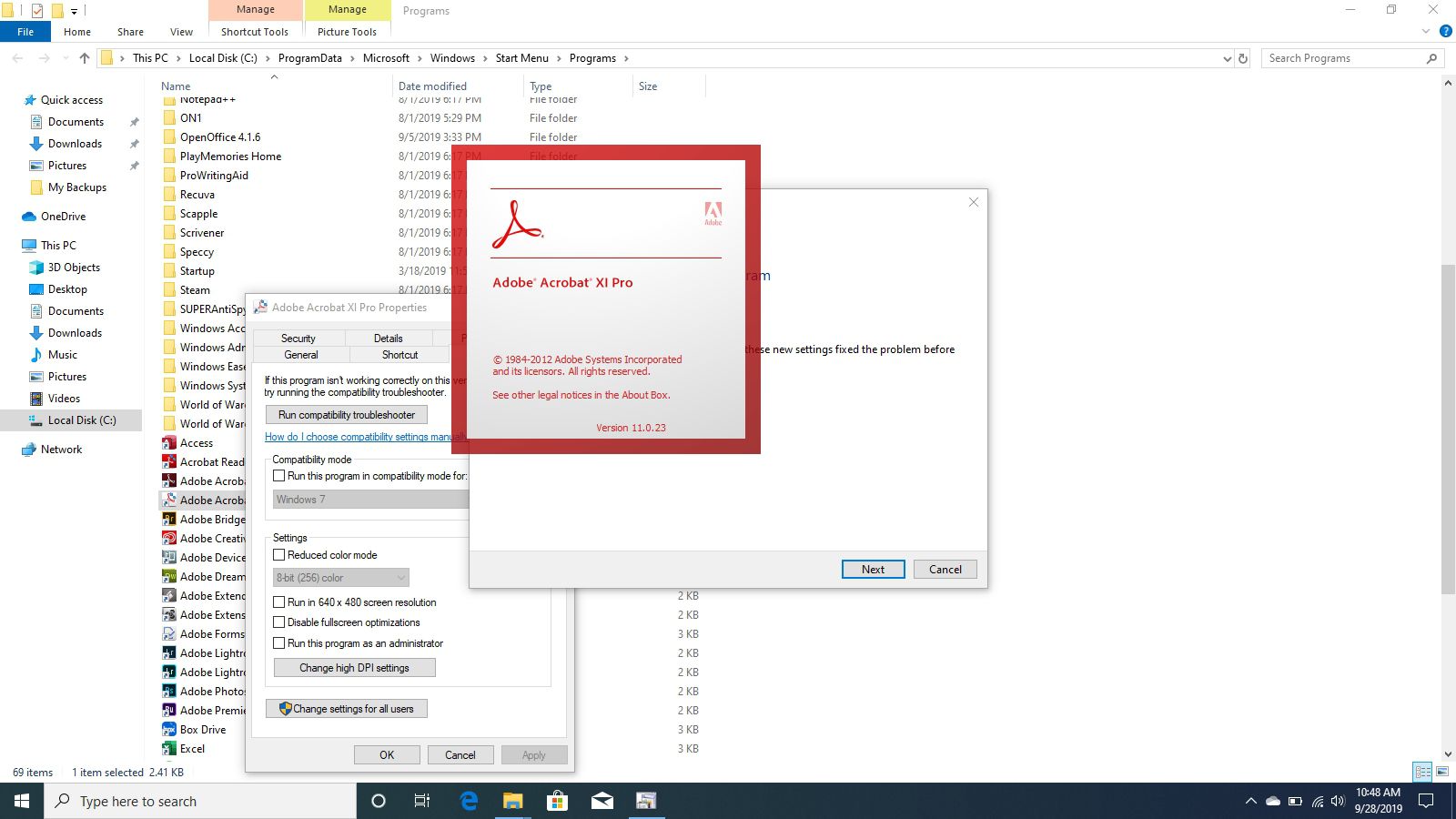Switch to the View ribbon tab

[181, 32]
